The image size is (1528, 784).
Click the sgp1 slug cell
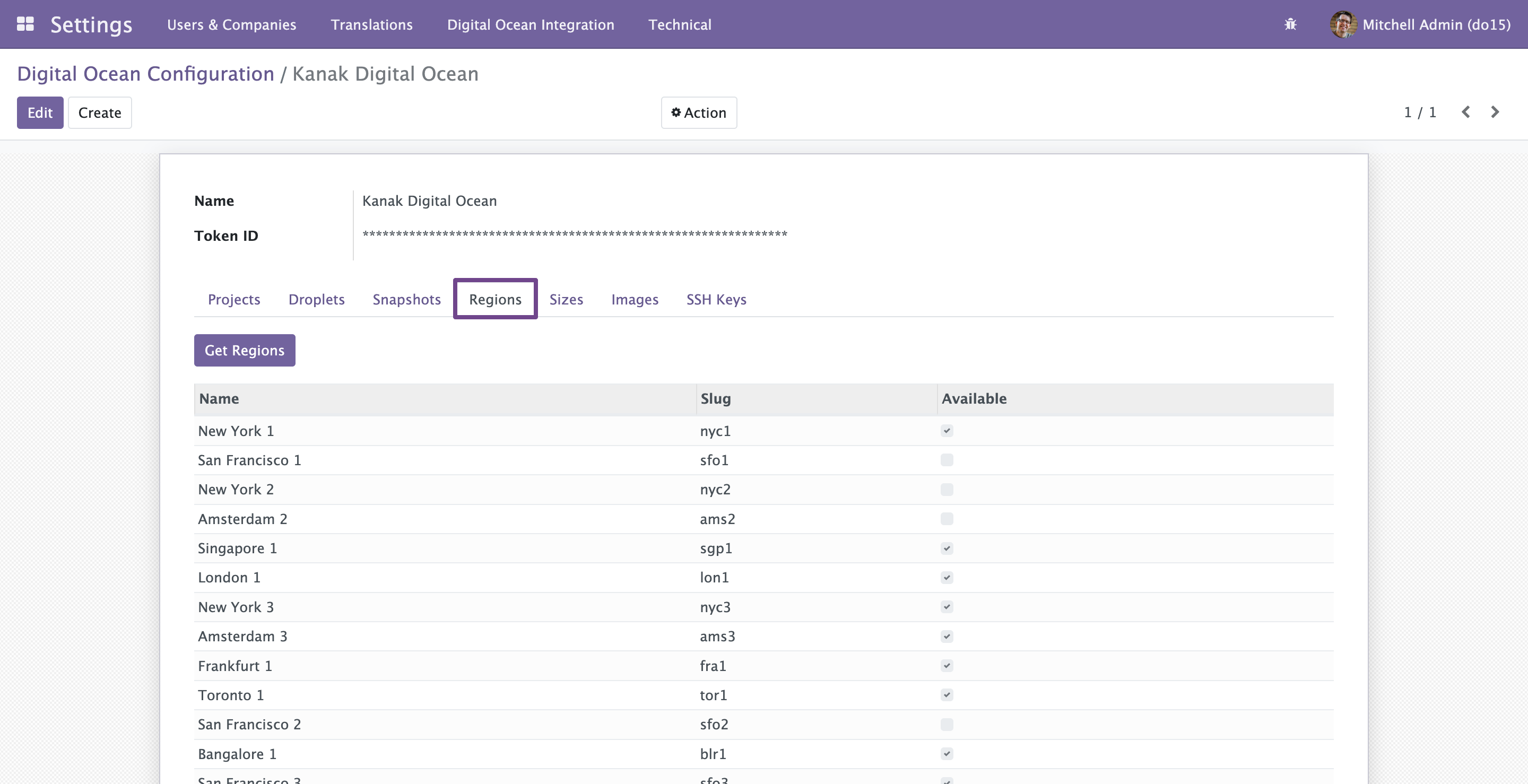coord(816,548)
